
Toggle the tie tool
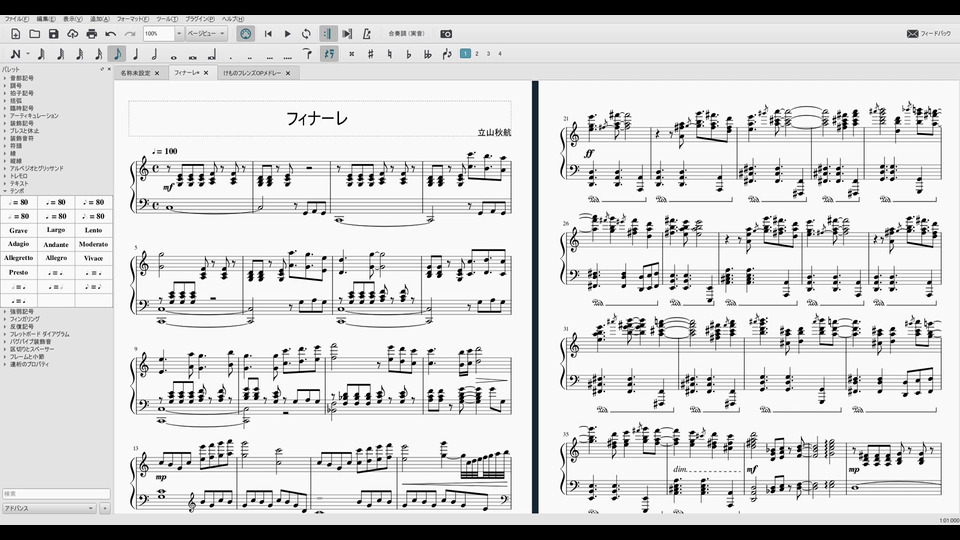307,54
